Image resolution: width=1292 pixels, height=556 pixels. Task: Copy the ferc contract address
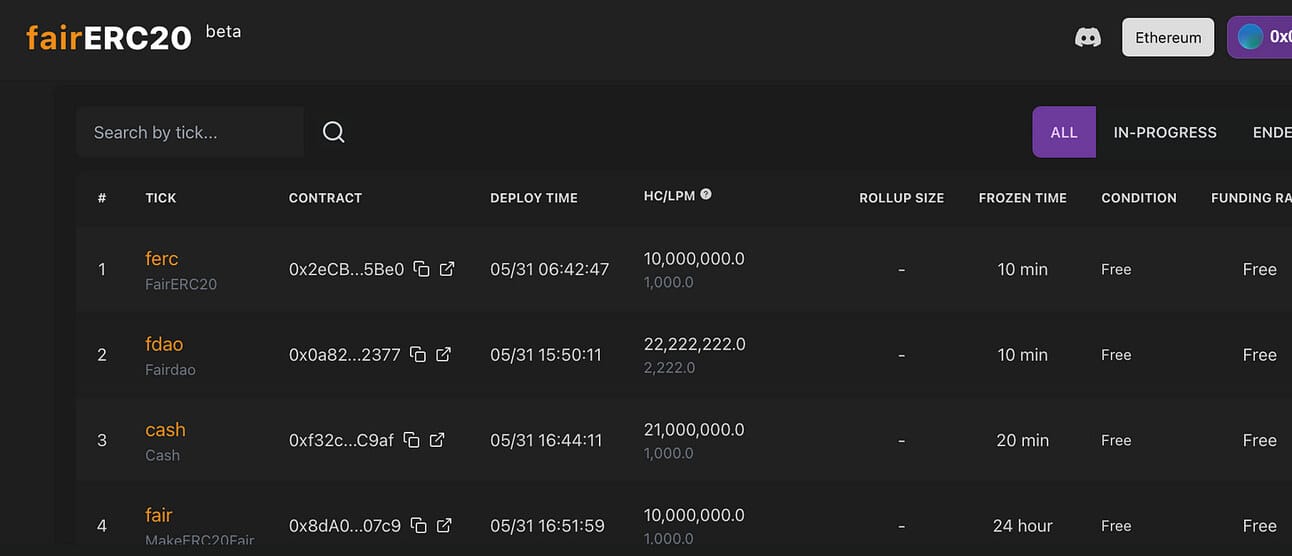click(x=422, y=269)
